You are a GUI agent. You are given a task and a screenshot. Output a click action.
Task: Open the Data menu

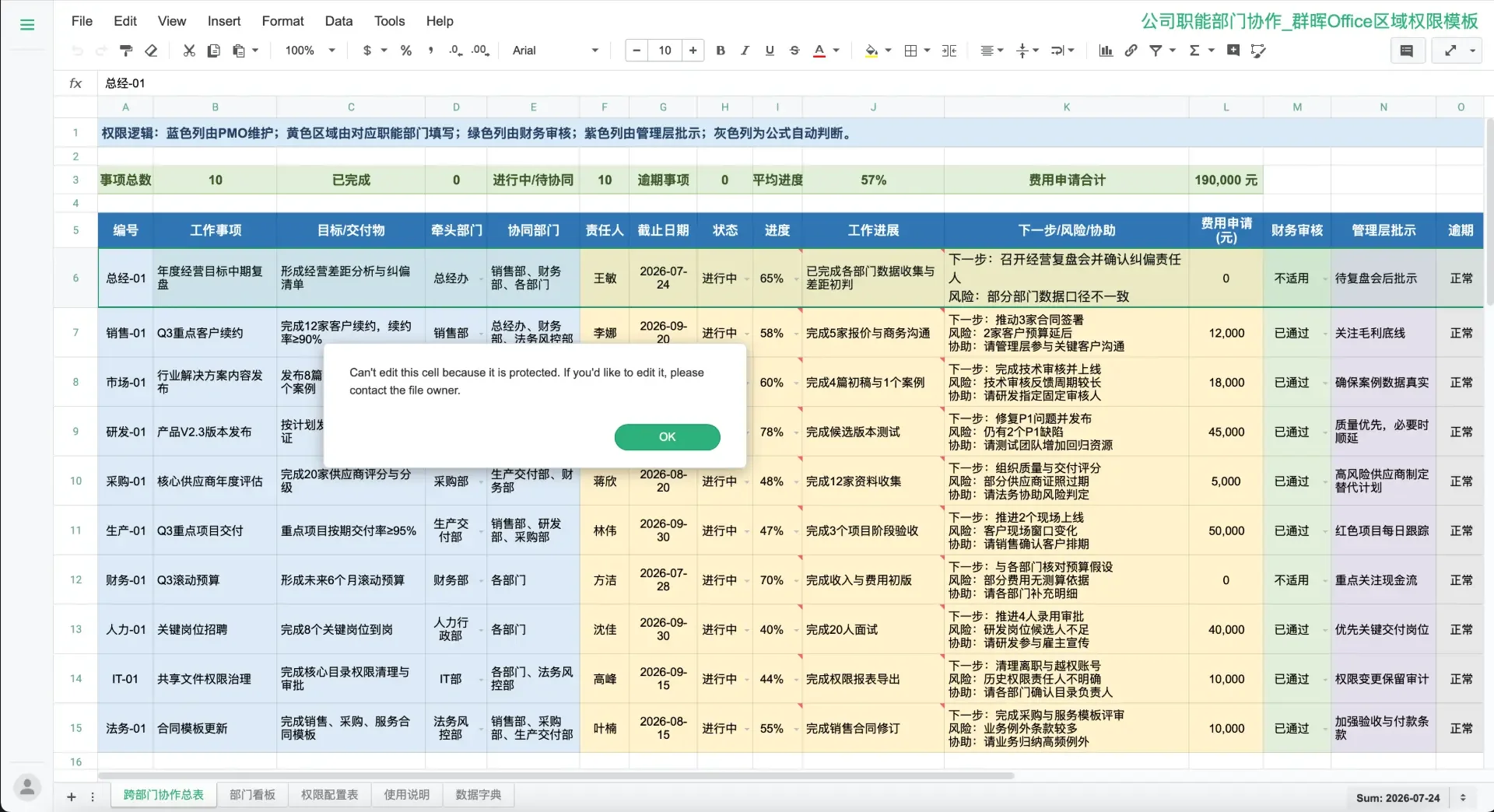tap(338, 21)
